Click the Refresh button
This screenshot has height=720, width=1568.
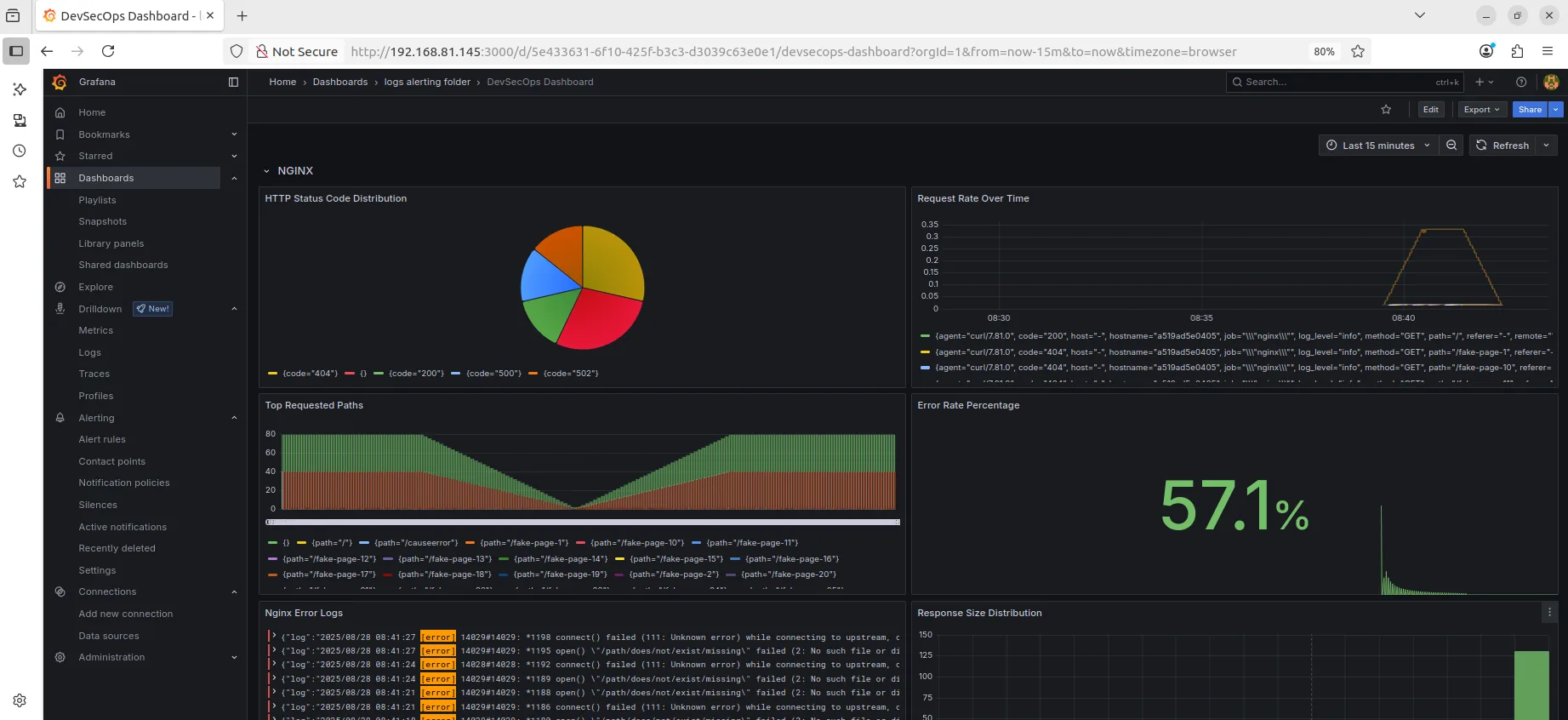pos(1502,146)
